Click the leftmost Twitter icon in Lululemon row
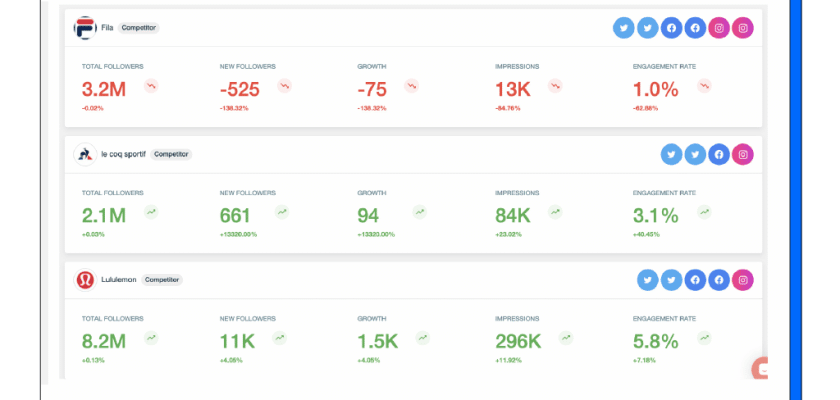Viewport: 840px width, 400px height. (x=648, y=281)
